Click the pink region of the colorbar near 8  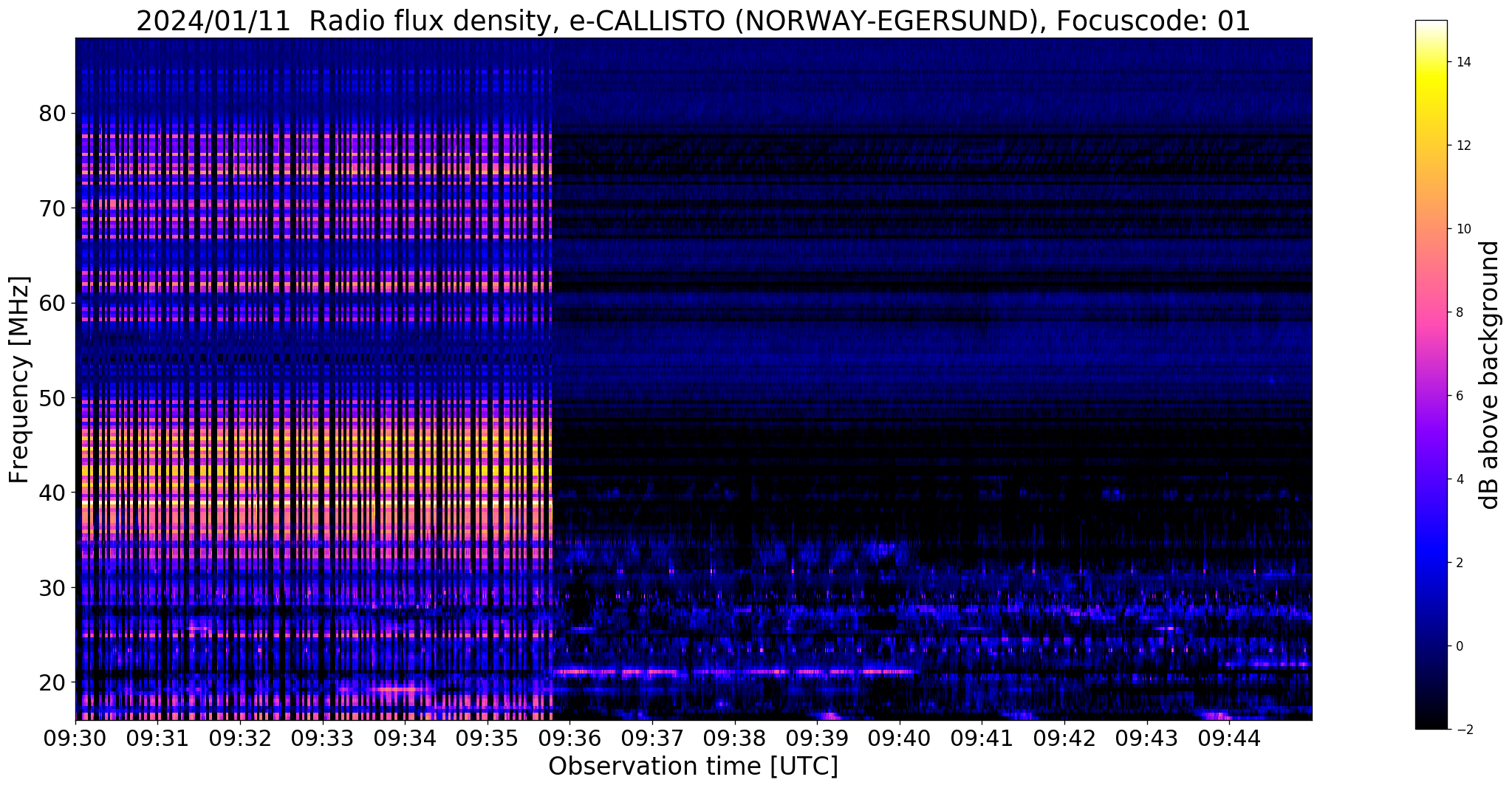[x=1431, y=312]
